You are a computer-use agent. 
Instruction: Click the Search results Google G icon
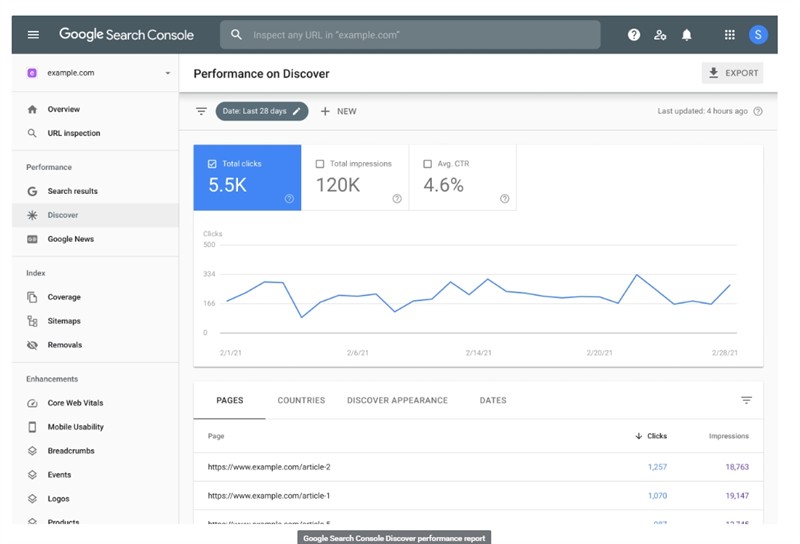pyautogui.click(x=32, y=191)
